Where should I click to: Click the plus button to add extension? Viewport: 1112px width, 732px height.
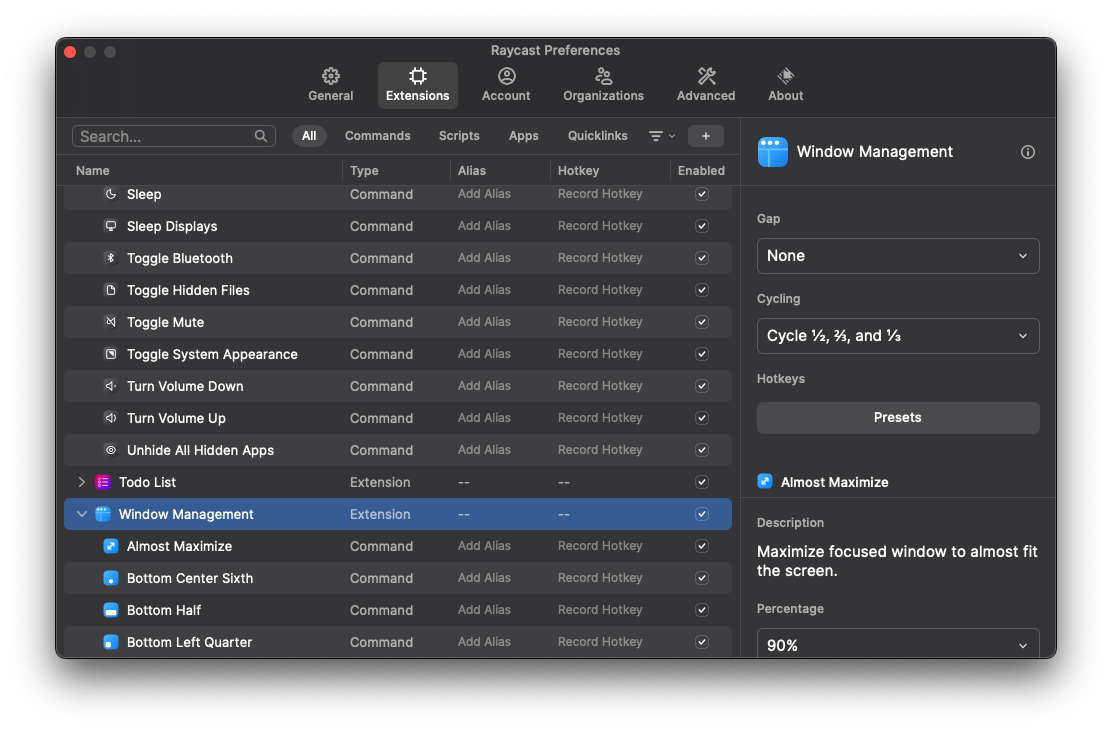pos(706,136)
